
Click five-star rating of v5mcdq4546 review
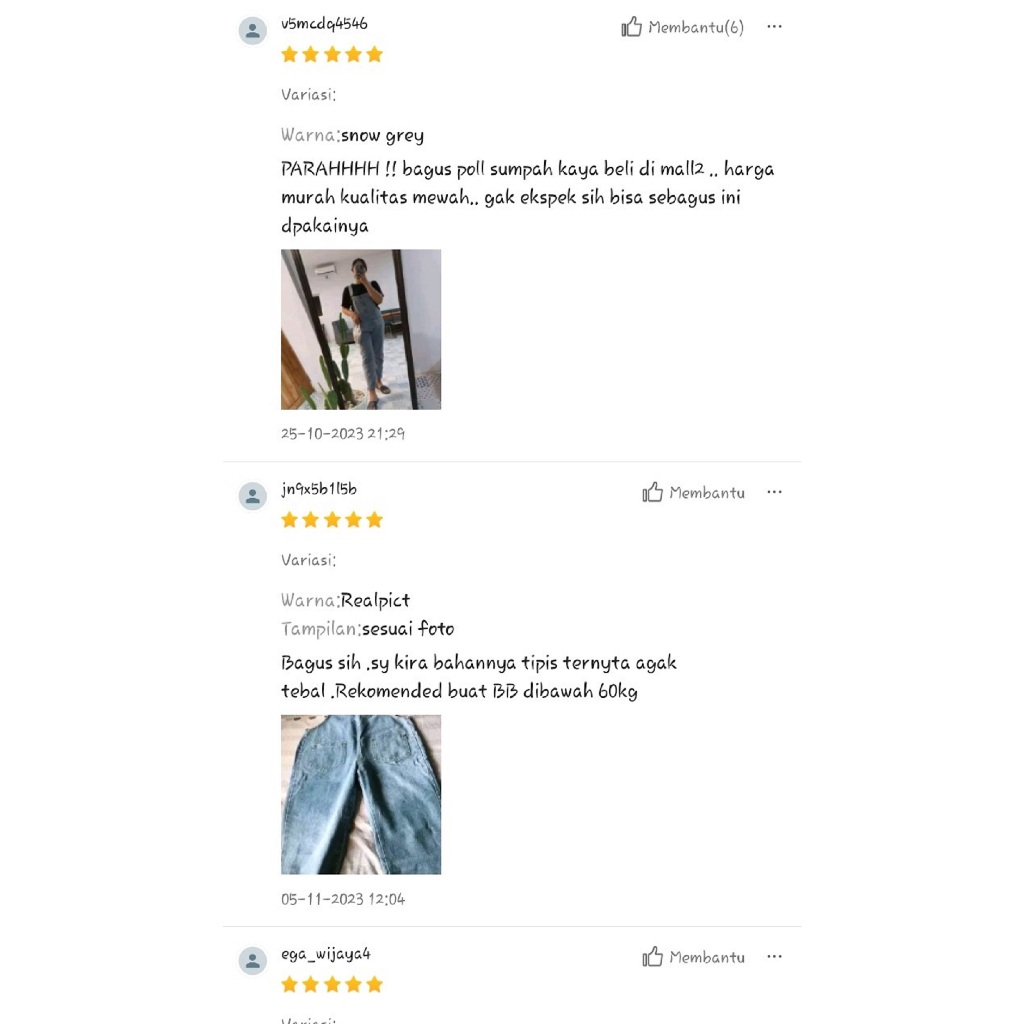[332, 54]
